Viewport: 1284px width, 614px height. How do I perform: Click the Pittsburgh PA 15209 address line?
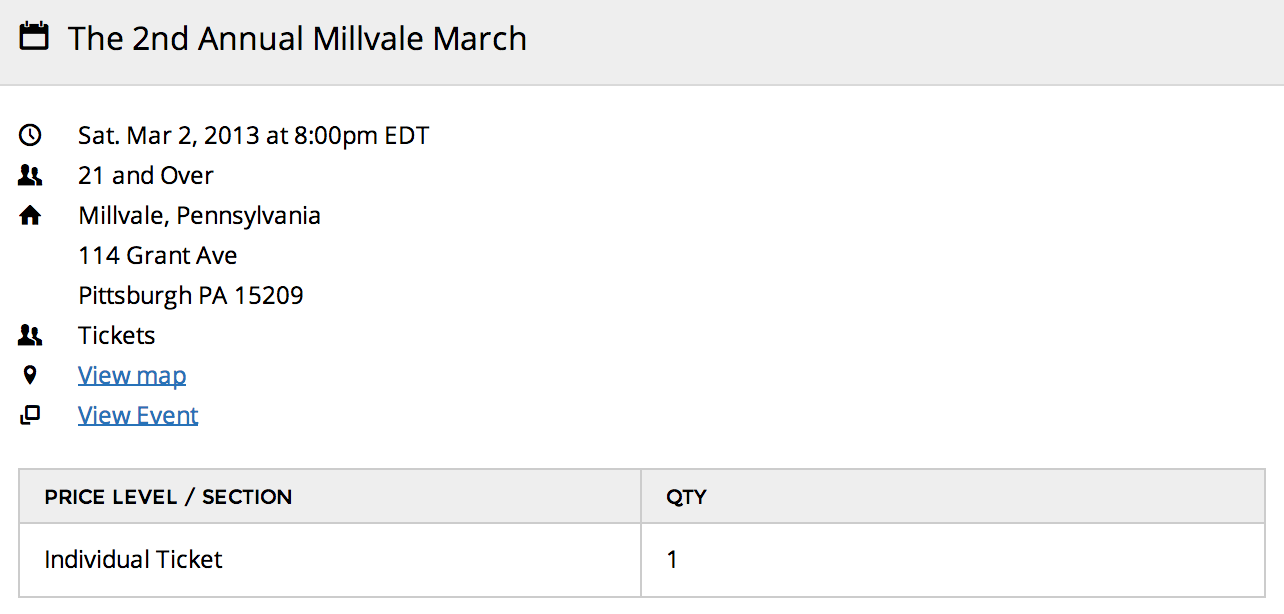pyautogui.click(x=191, y=296)
